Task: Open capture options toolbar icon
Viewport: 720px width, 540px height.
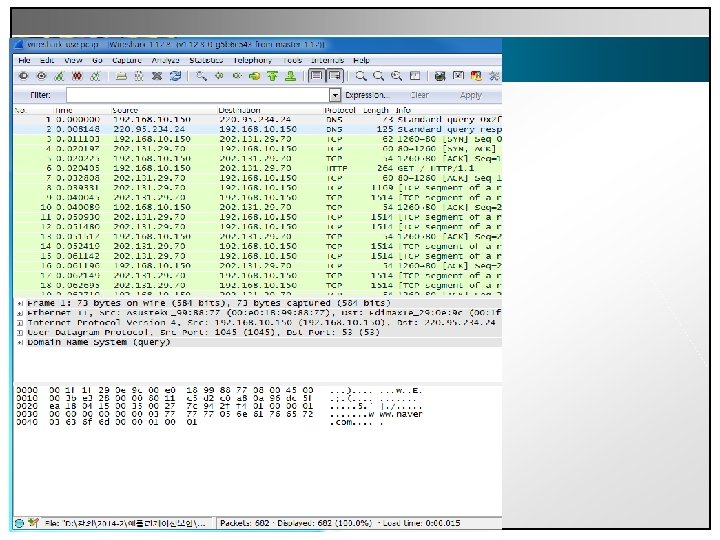Action: tap(41, 76)
